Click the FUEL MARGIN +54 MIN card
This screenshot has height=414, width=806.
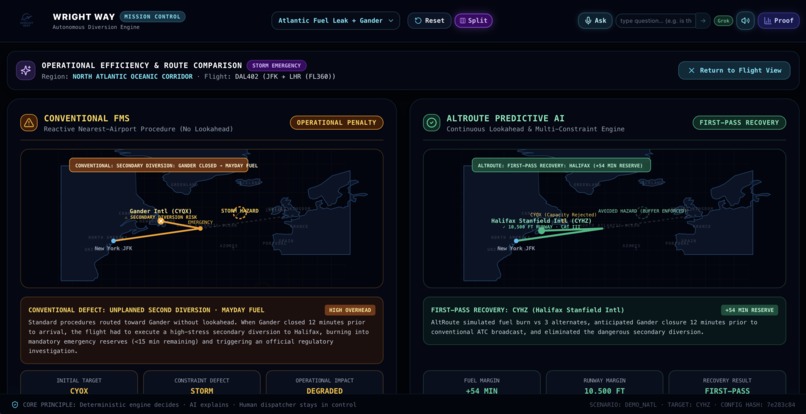482,384
